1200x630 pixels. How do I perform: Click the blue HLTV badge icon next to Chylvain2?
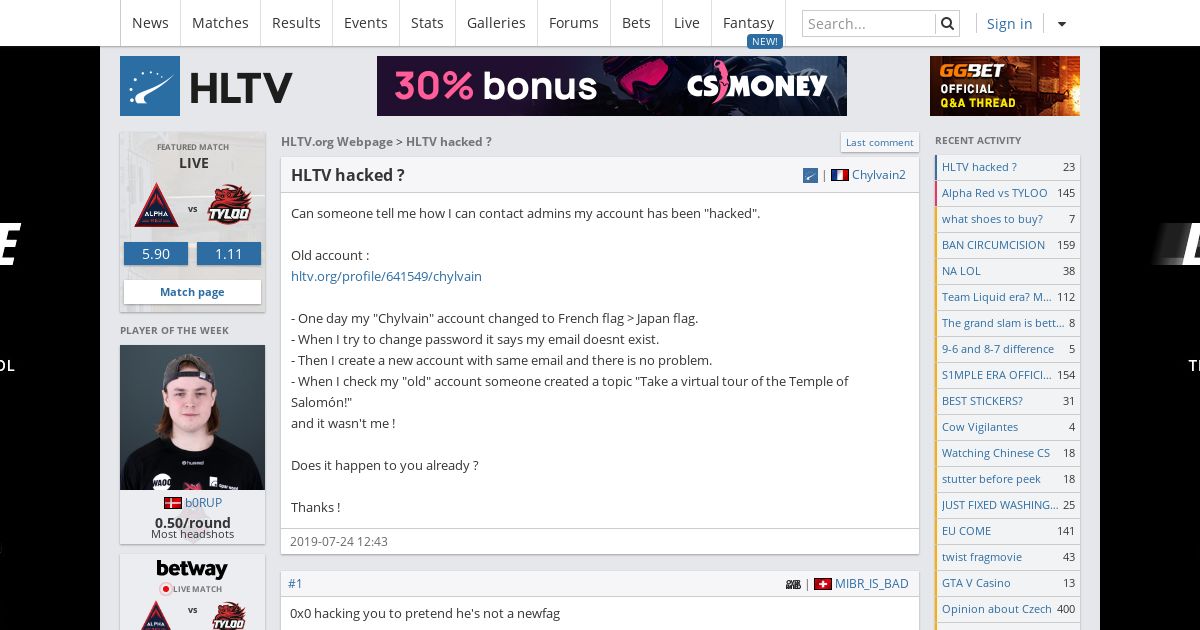click(811, 175)
